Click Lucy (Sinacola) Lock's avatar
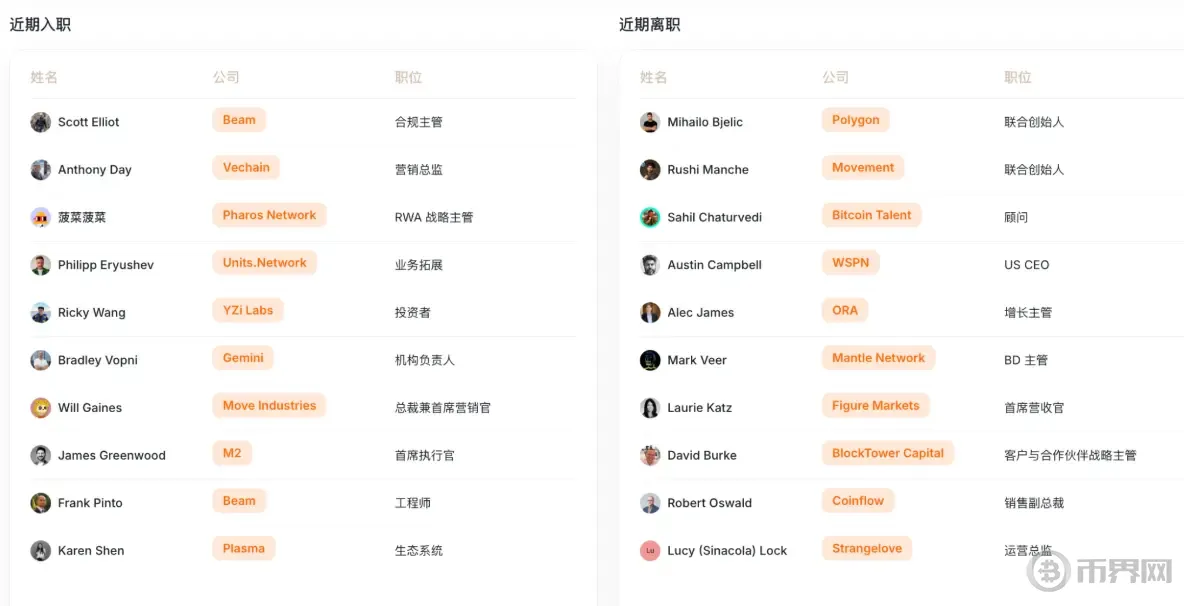This screenshot has width=1184, height=606. coord(652,550)
